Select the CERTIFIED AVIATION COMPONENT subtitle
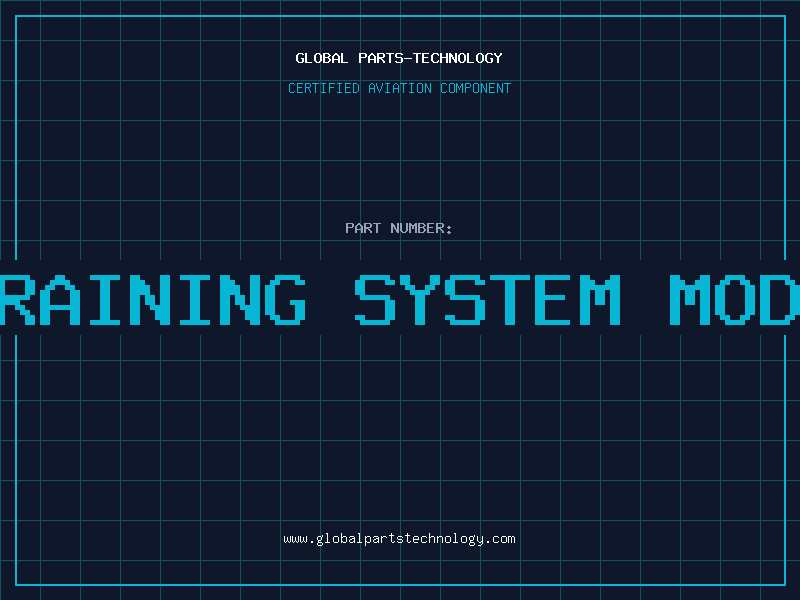 [x=399, y=88]
